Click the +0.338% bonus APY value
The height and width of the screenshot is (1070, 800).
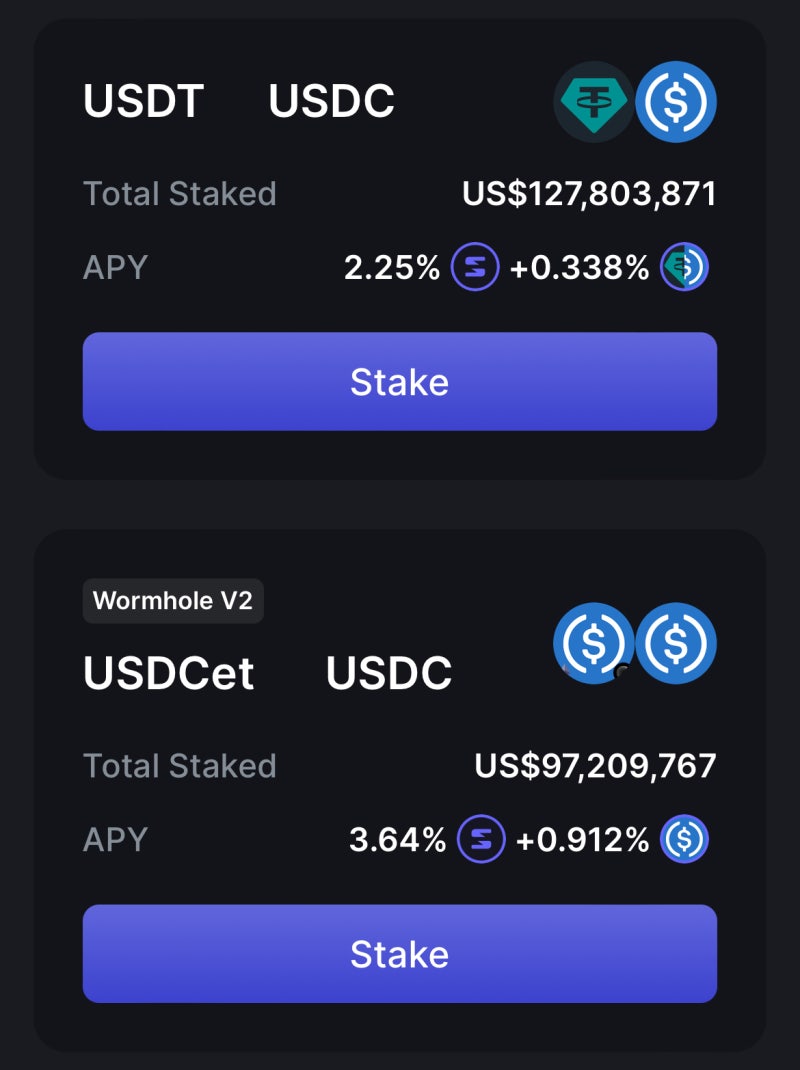coord(579,268)
